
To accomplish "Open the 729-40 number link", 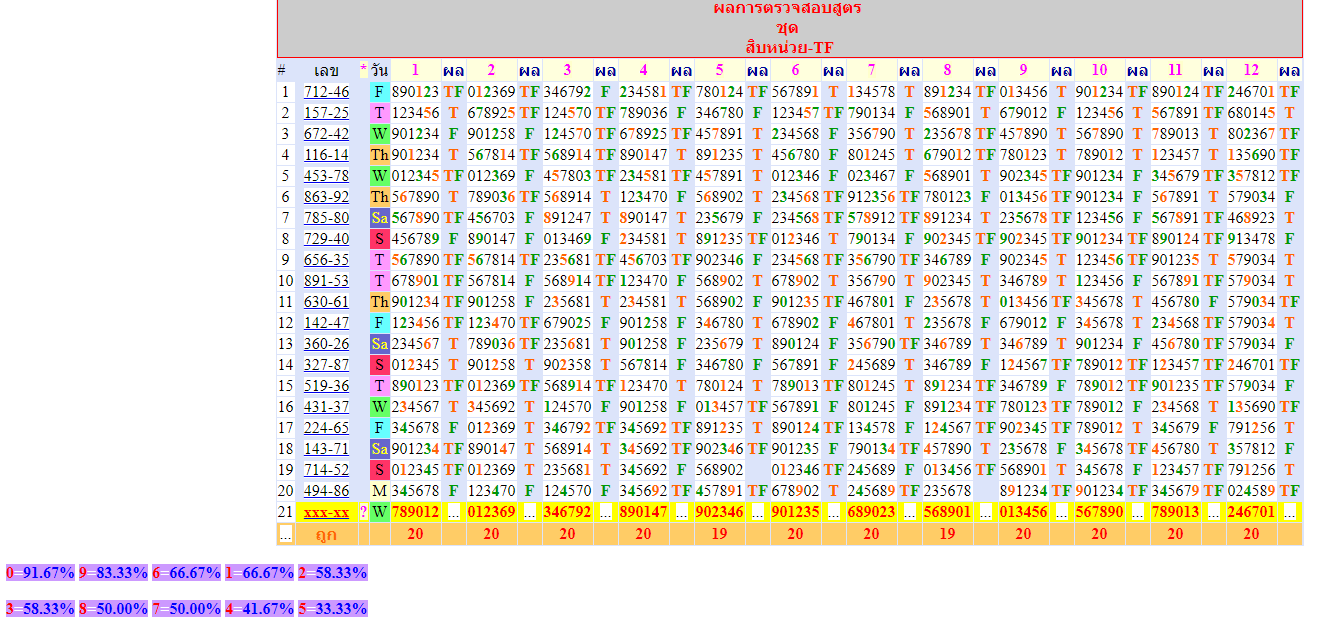I will pyautogui.click(x=327, y=239).
